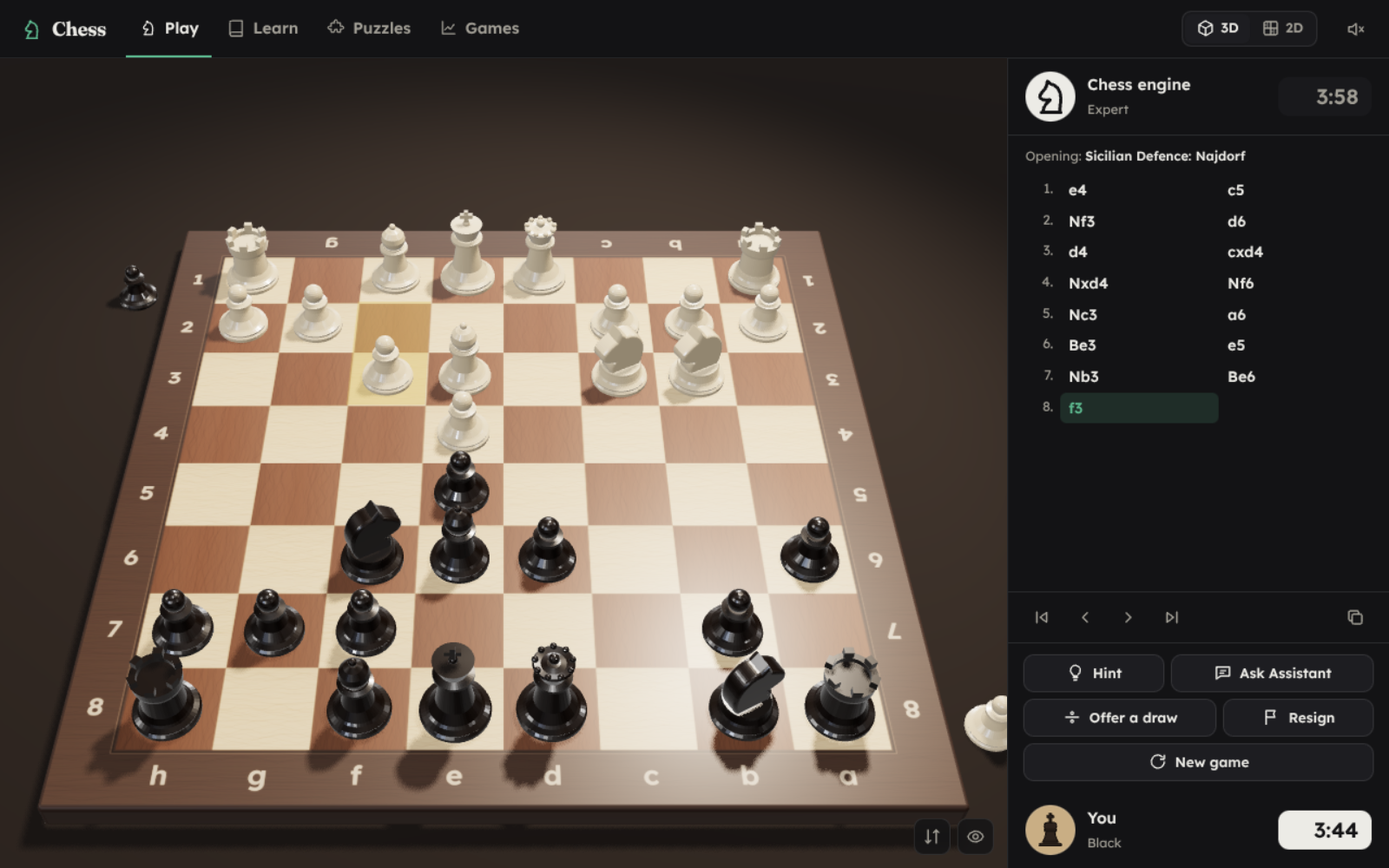Viewport: 1389px width, 868px height.
Task: Select the black knight on b8
Action: 746,699
